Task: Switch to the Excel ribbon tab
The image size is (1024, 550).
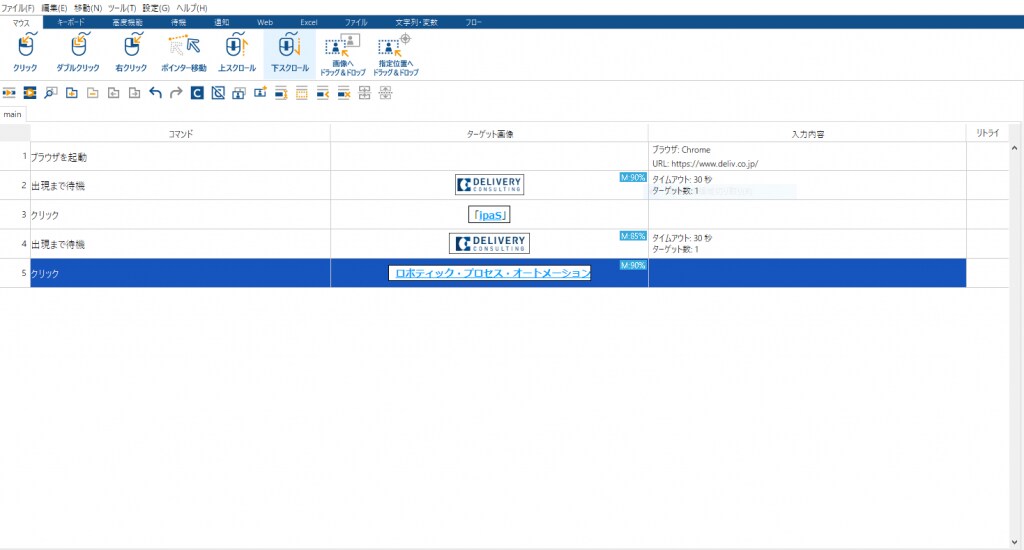Action: pyautogui.click(x=309, y=22)
